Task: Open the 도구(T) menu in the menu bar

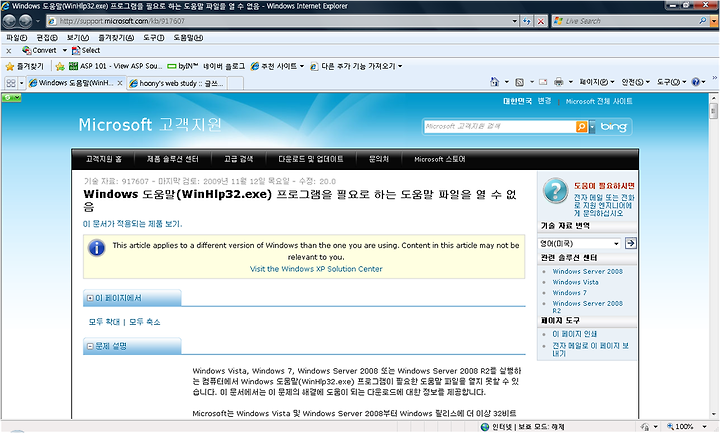Action: click(153, 38)
